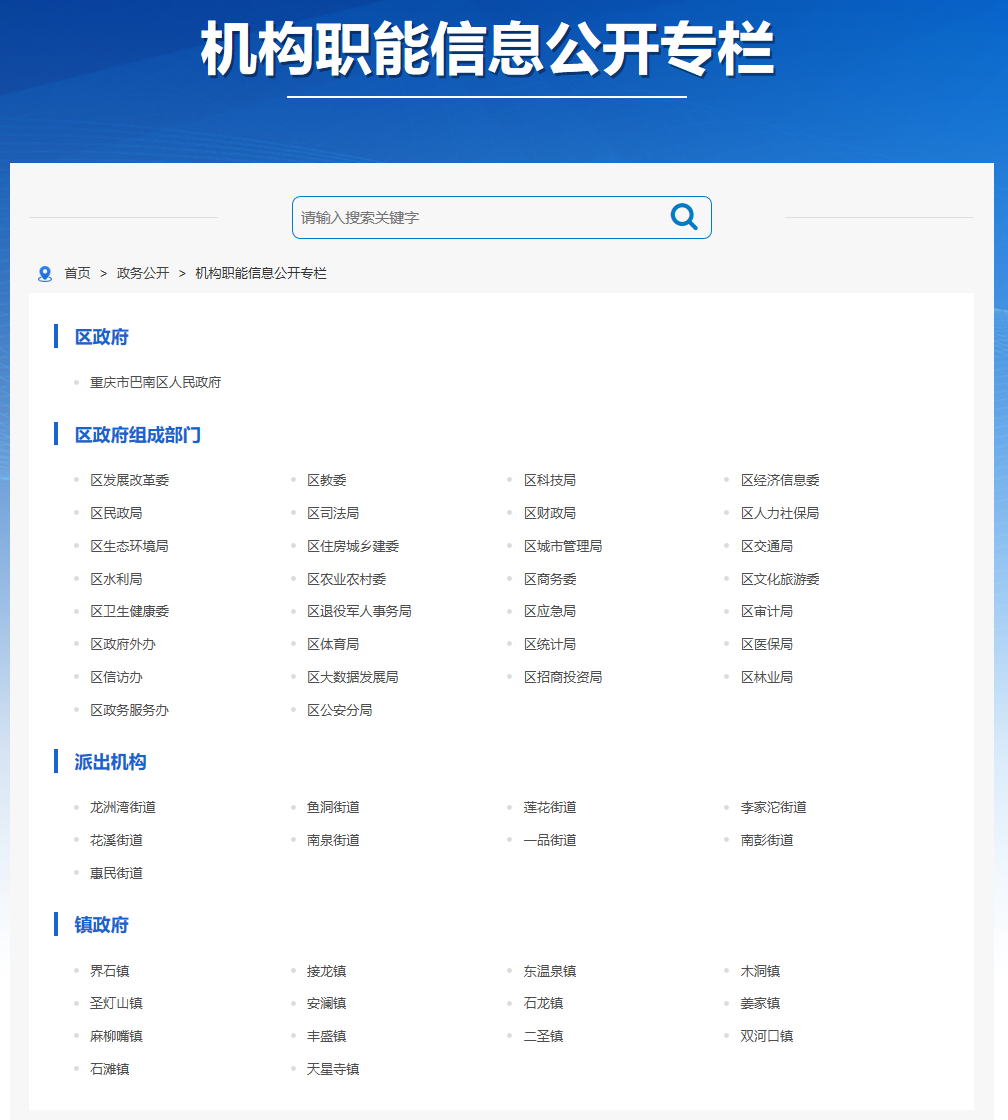The height and width of the screenshot is (1120, 1008).
Task: Open 区卫生健康委 link
Action: [129, 611]
